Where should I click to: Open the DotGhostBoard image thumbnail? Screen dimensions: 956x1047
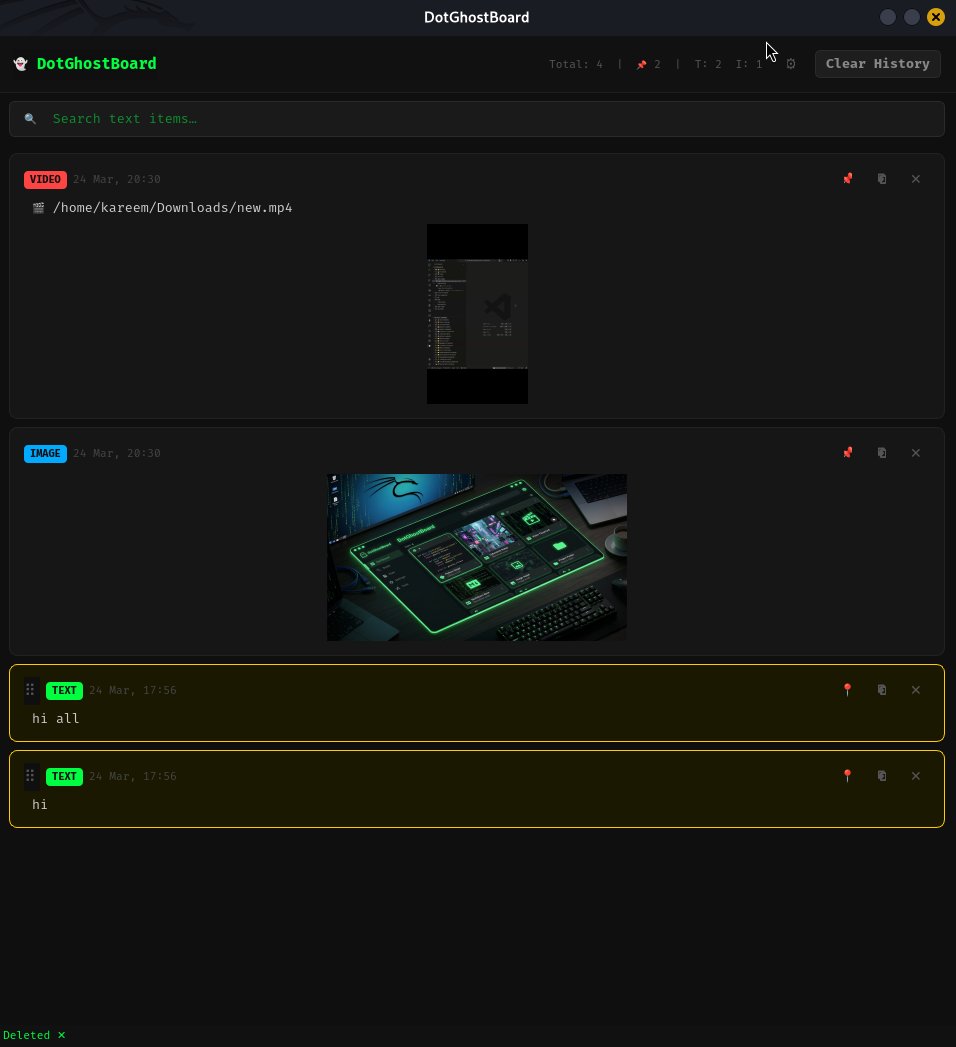click(x=477, y=558)
